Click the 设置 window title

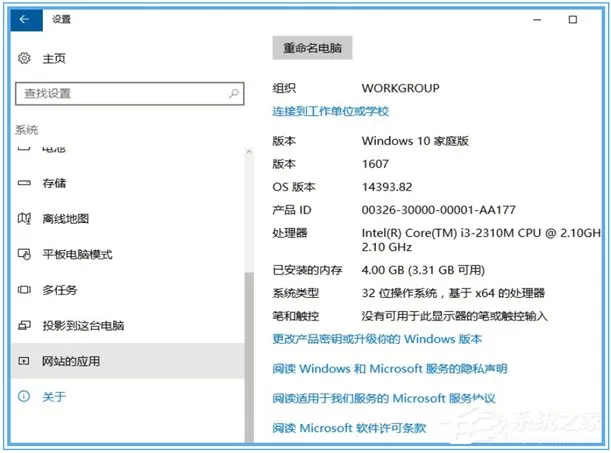point(62,19)
